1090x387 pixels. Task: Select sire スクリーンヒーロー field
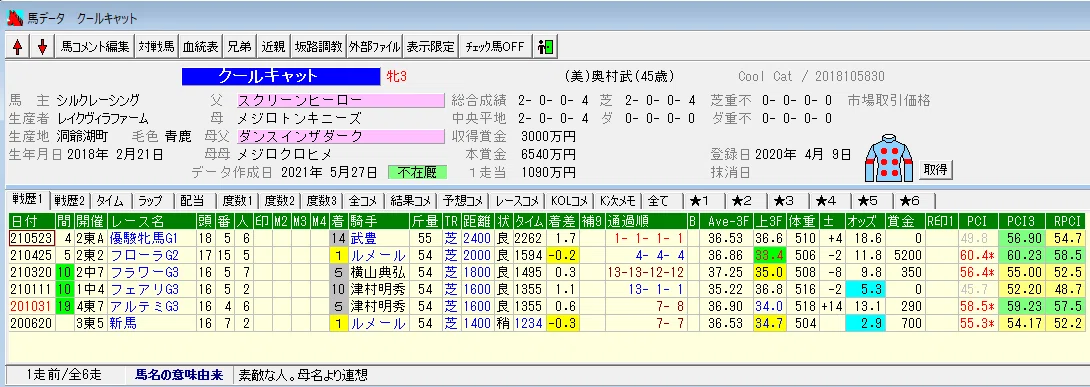click(340, 100)
